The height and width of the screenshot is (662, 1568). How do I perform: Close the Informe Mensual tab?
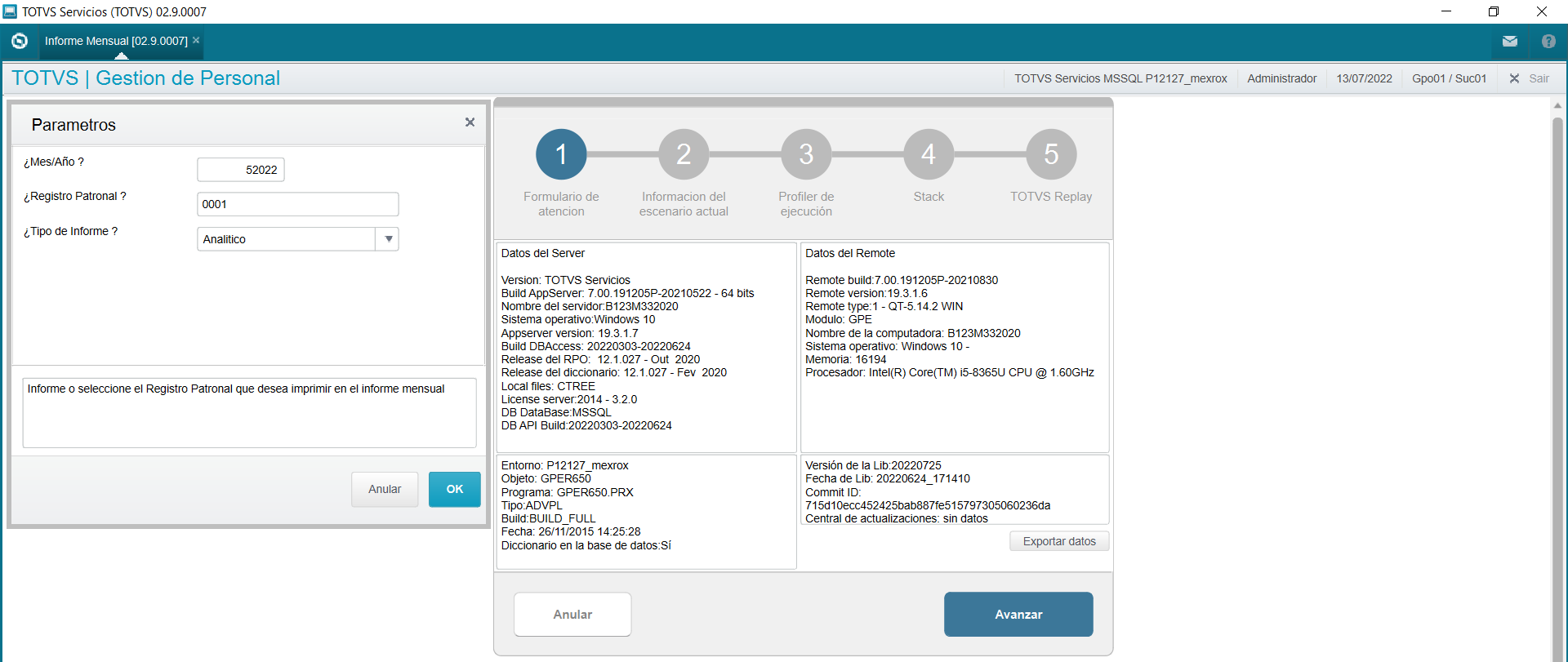click(196, 40)
